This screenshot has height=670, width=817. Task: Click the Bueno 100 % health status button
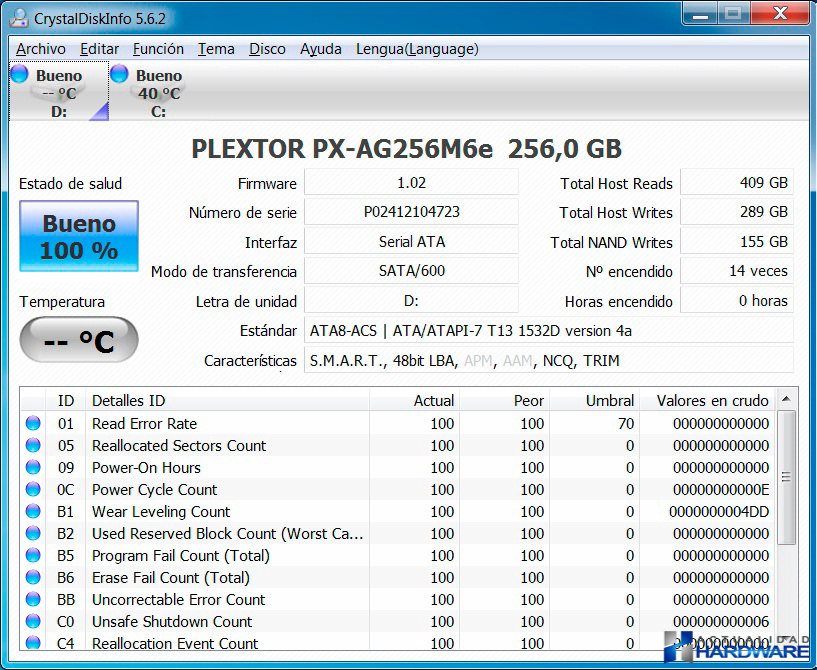[x=79, y=236]
